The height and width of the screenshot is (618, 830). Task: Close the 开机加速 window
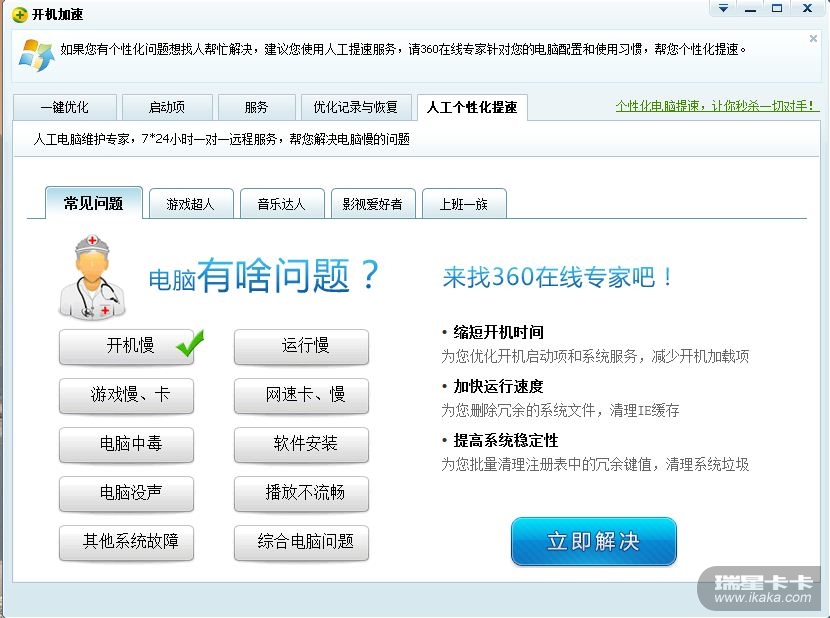[x=807, y=8]
